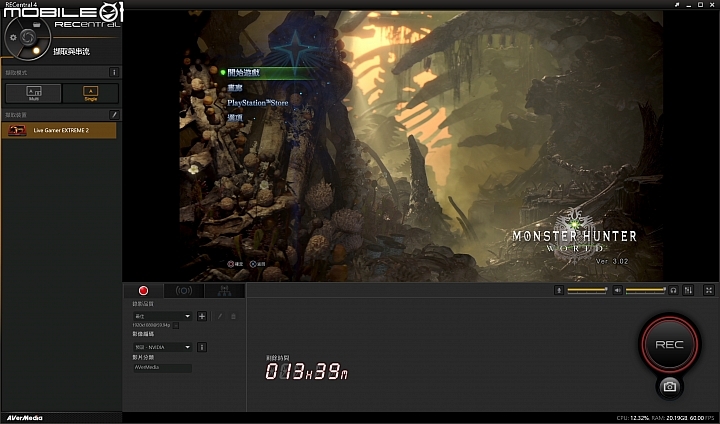Adjust speaker volume slider
The height and width of the screenshot is (424, 720).
click(x=646, y=290)
